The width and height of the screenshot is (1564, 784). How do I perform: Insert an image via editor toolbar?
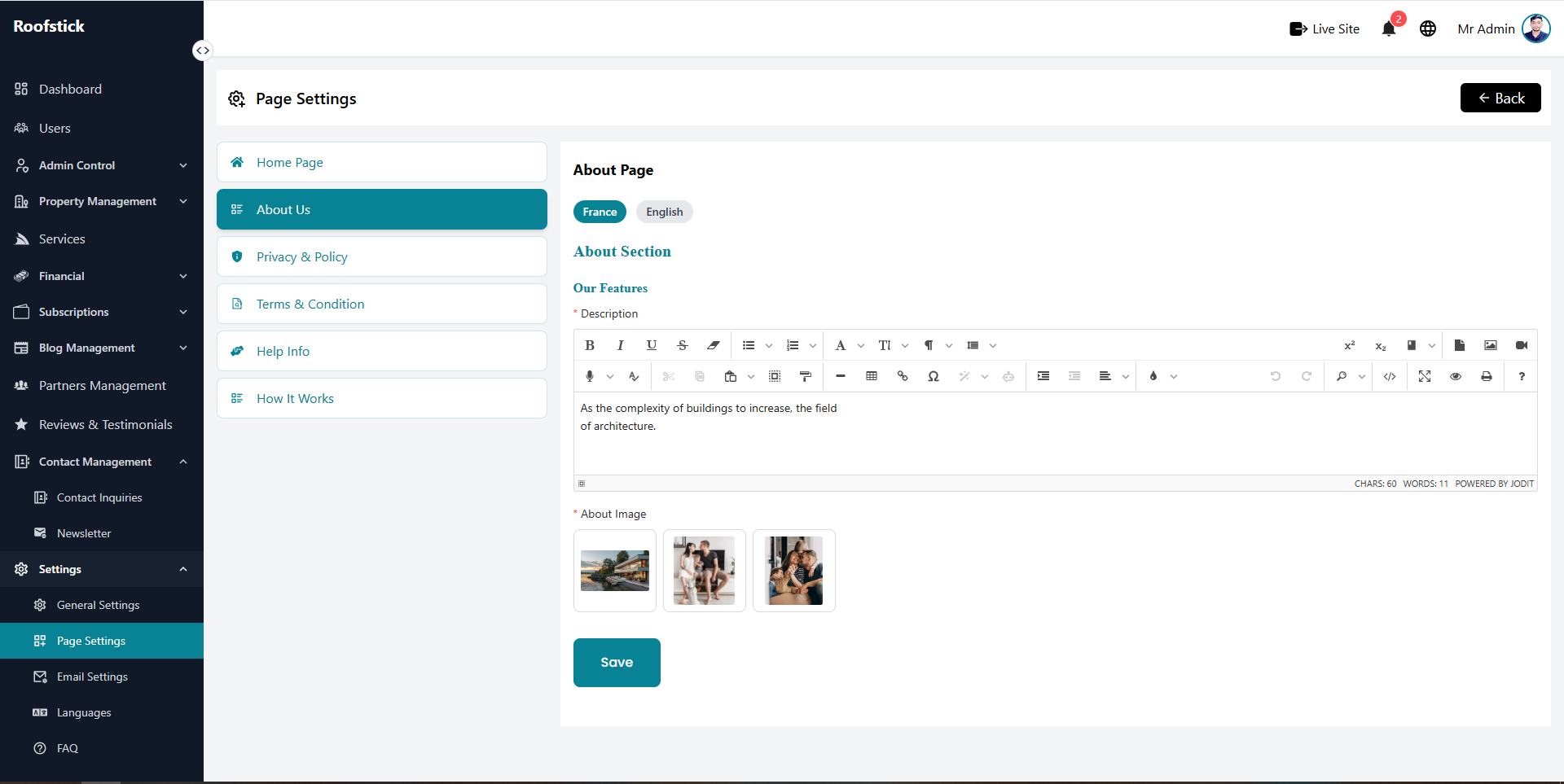(1491, 345)
